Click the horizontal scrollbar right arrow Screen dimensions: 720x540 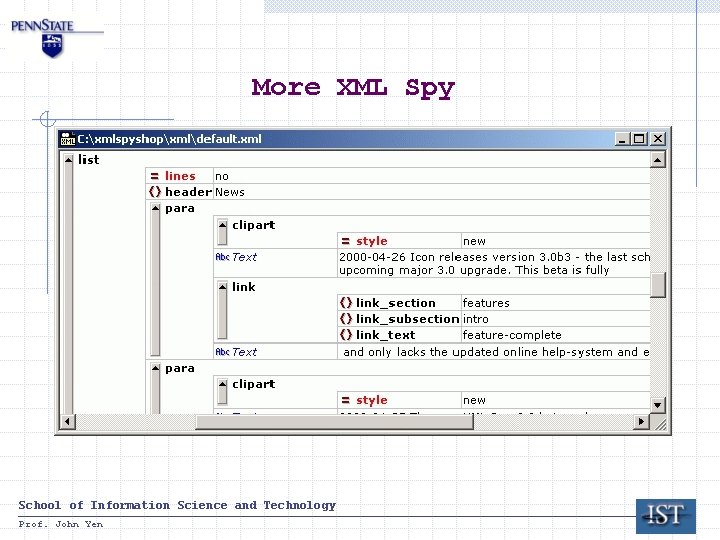point(641,422)
